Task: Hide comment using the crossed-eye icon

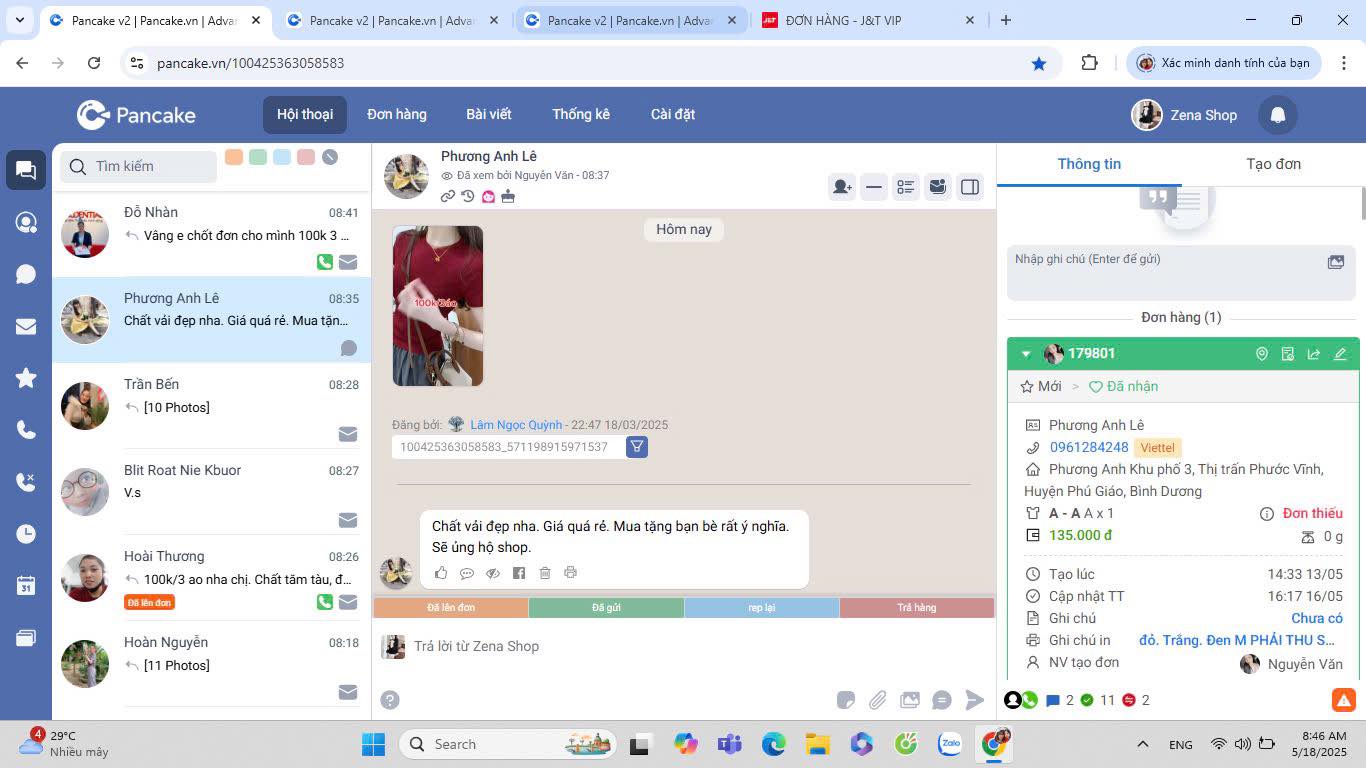Action: tap(493, 573)
